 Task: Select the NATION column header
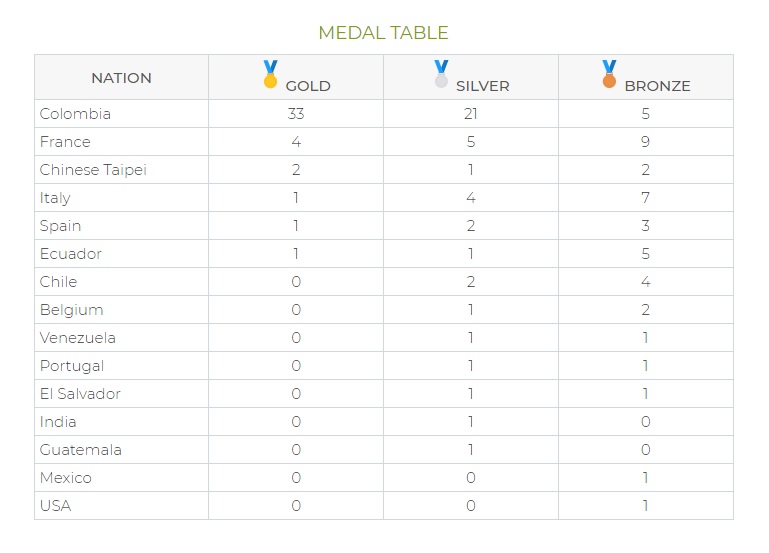pos(121,78)
